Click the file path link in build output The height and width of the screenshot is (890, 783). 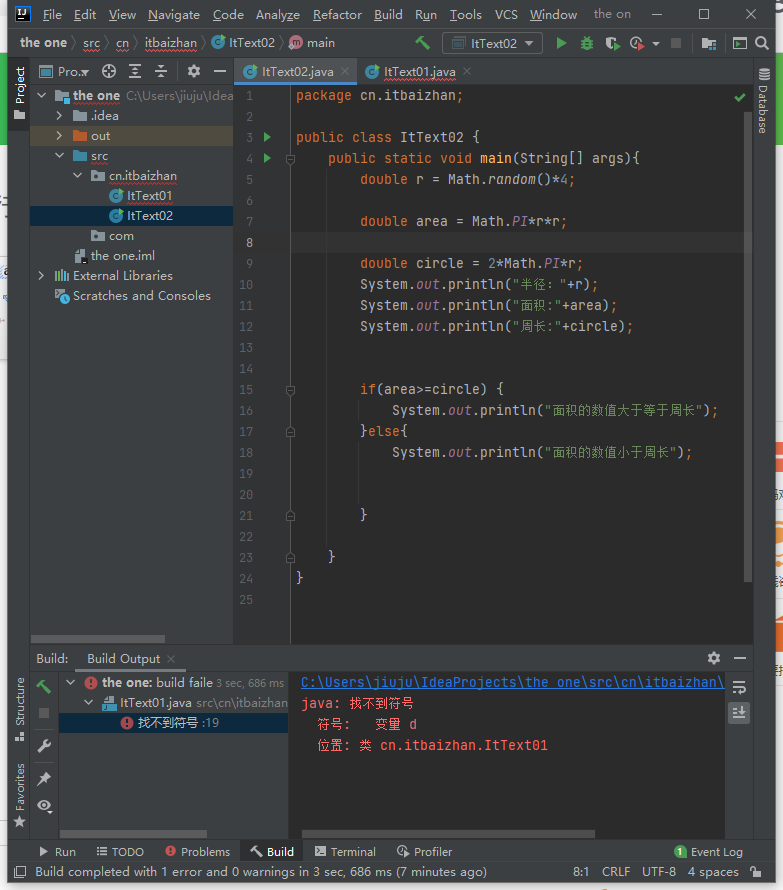point(512,682)
